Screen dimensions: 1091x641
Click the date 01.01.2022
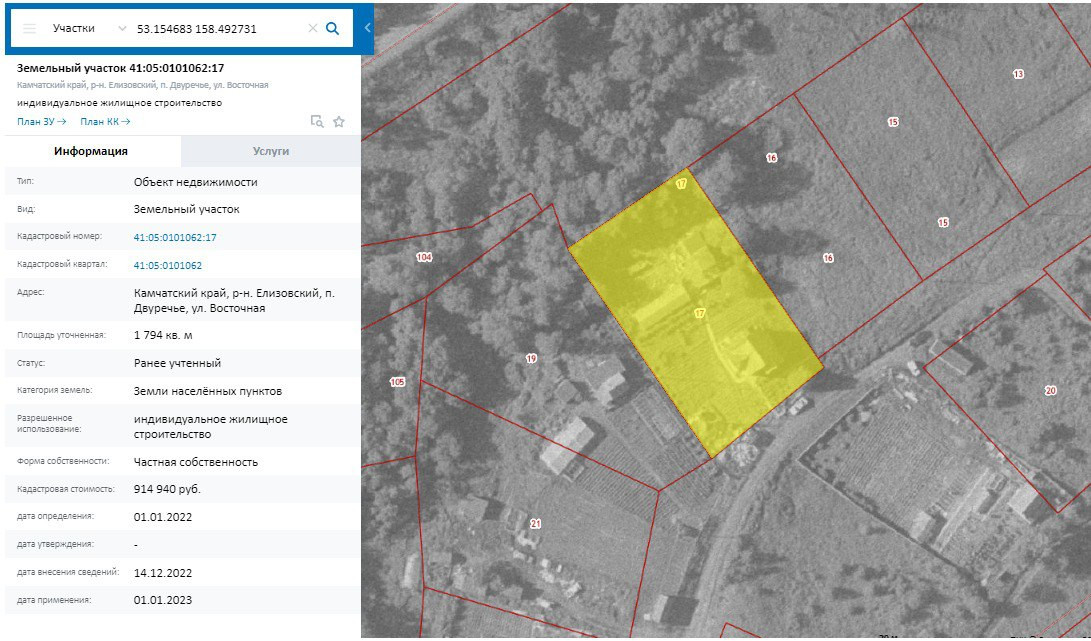click(163, 517)
